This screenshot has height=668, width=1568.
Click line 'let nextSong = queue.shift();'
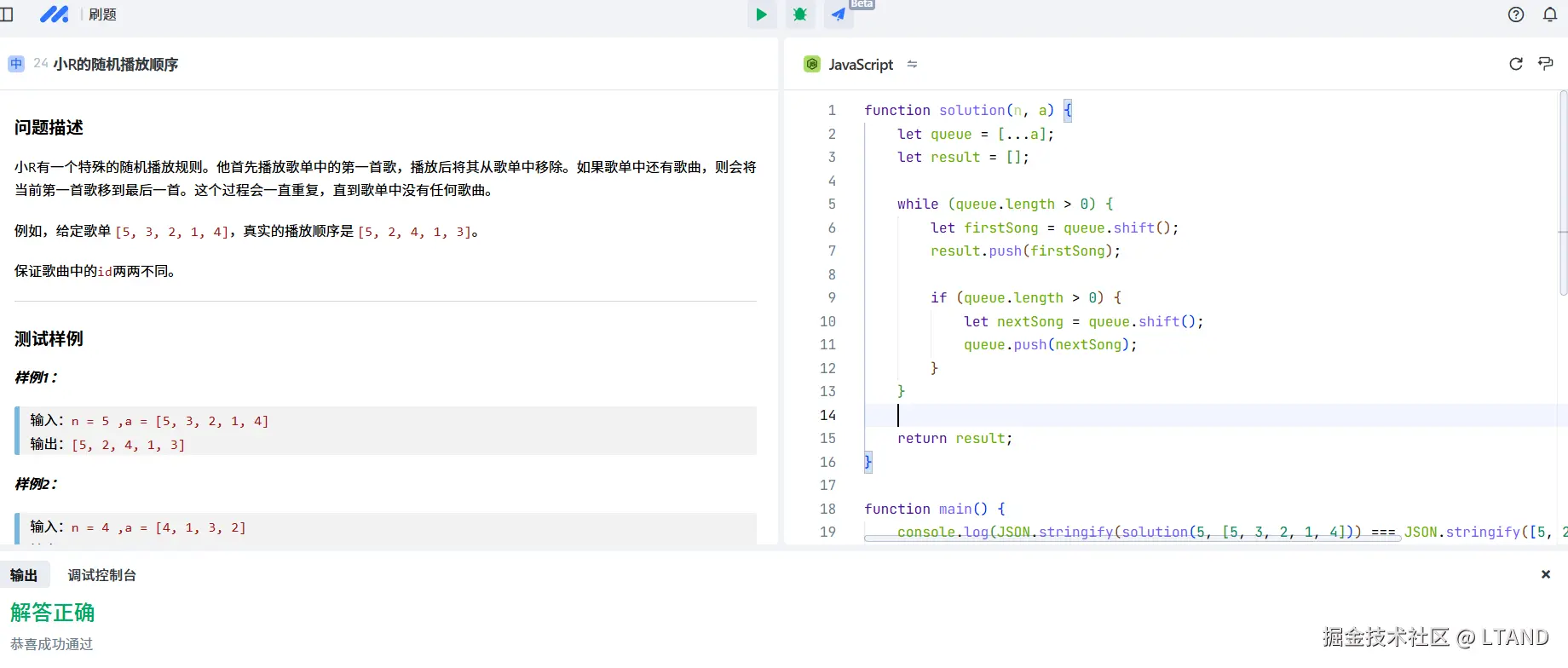(x=1084, y=321)
